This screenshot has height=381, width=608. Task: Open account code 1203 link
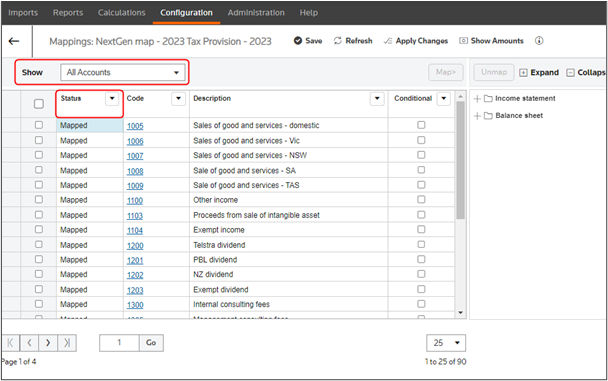(x=135, y=290)
